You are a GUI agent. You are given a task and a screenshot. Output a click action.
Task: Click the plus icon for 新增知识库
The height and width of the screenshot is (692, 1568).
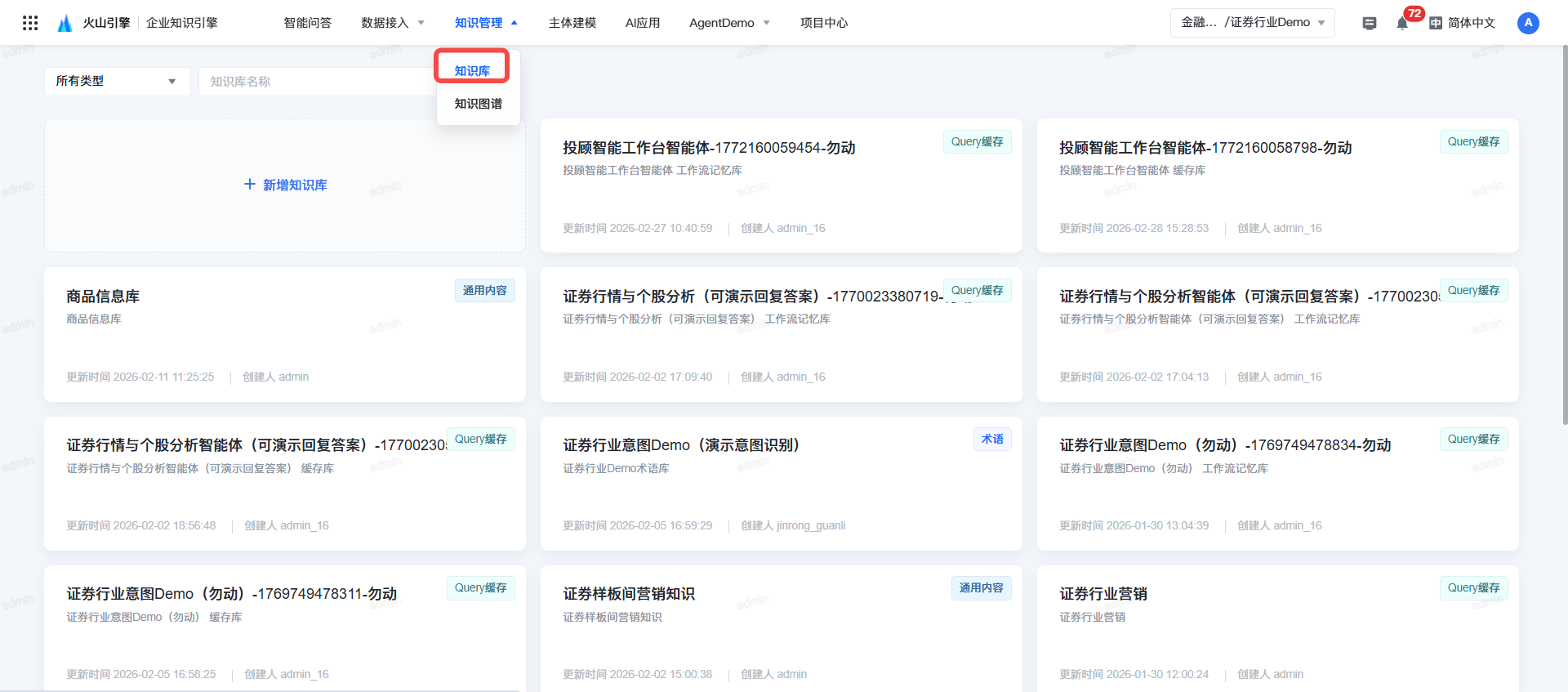click(250, 185)
